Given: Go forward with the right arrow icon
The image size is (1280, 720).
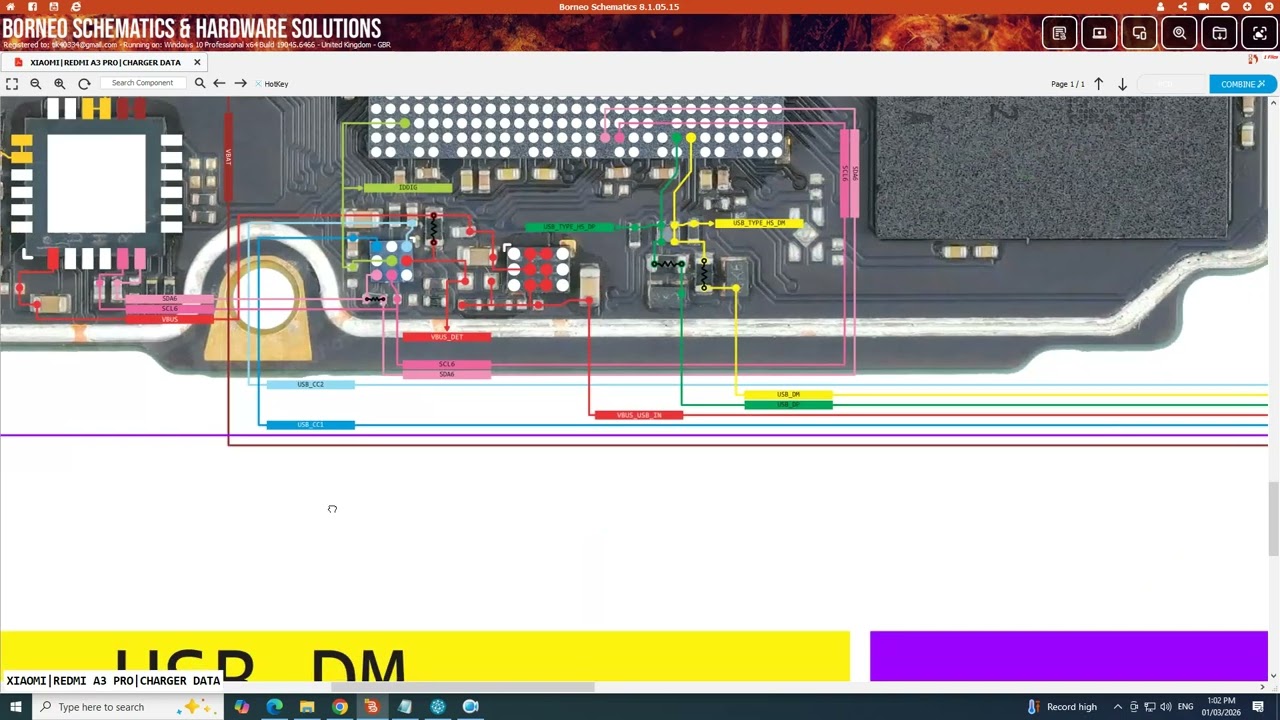Looking at the screenshot, I should [x=240, y=84].
